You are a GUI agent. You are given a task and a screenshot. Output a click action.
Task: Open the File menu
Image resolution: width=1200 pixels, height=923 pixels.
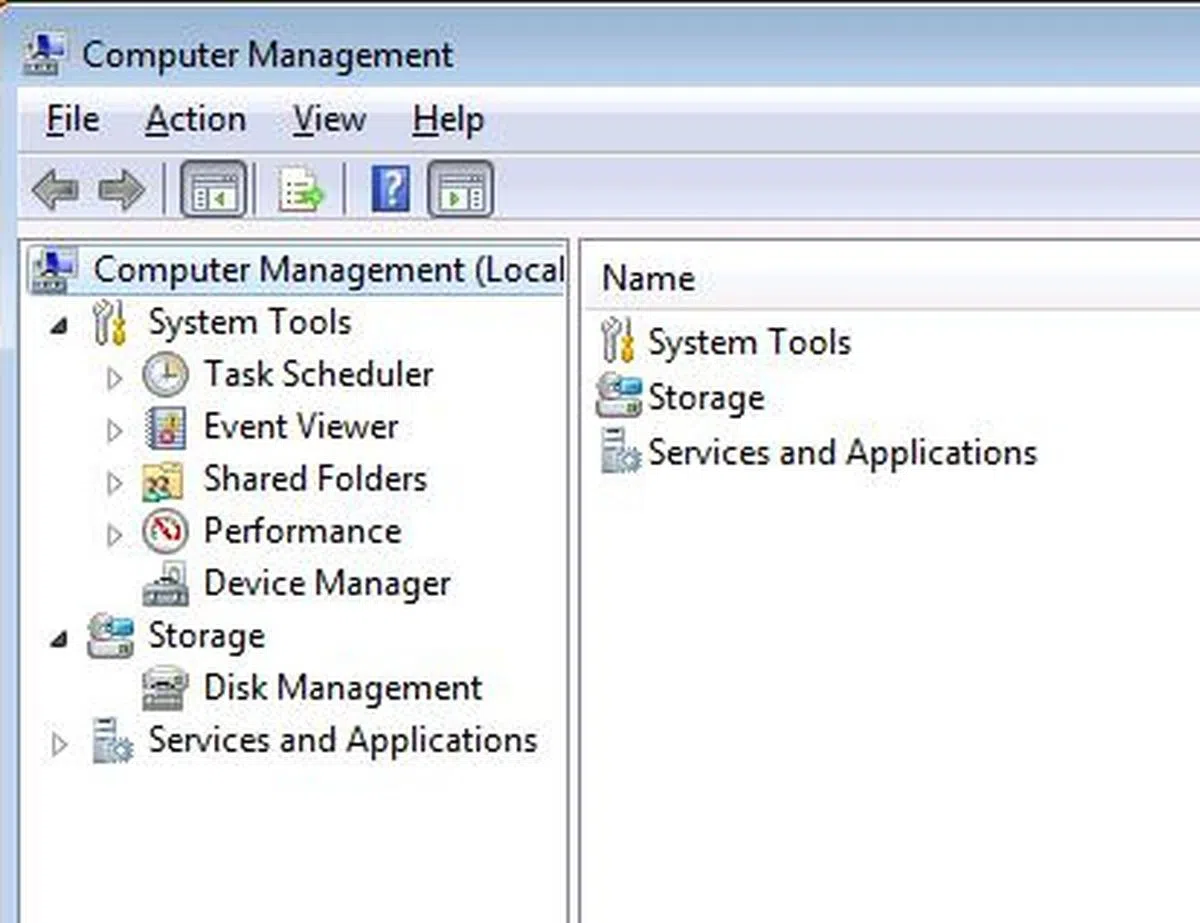coord(73,120)
